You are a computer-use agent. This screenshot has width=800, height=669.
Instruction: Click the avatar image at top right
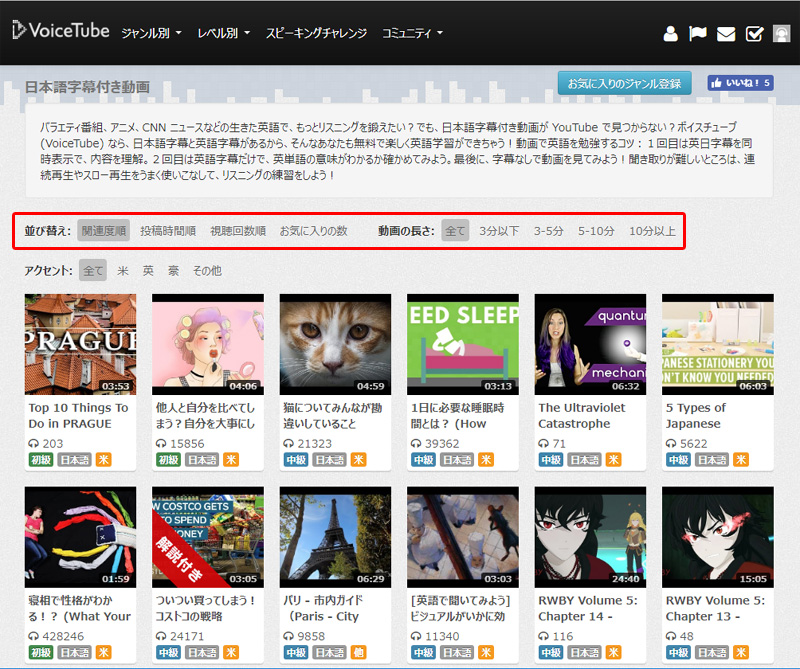click(781, 34)
